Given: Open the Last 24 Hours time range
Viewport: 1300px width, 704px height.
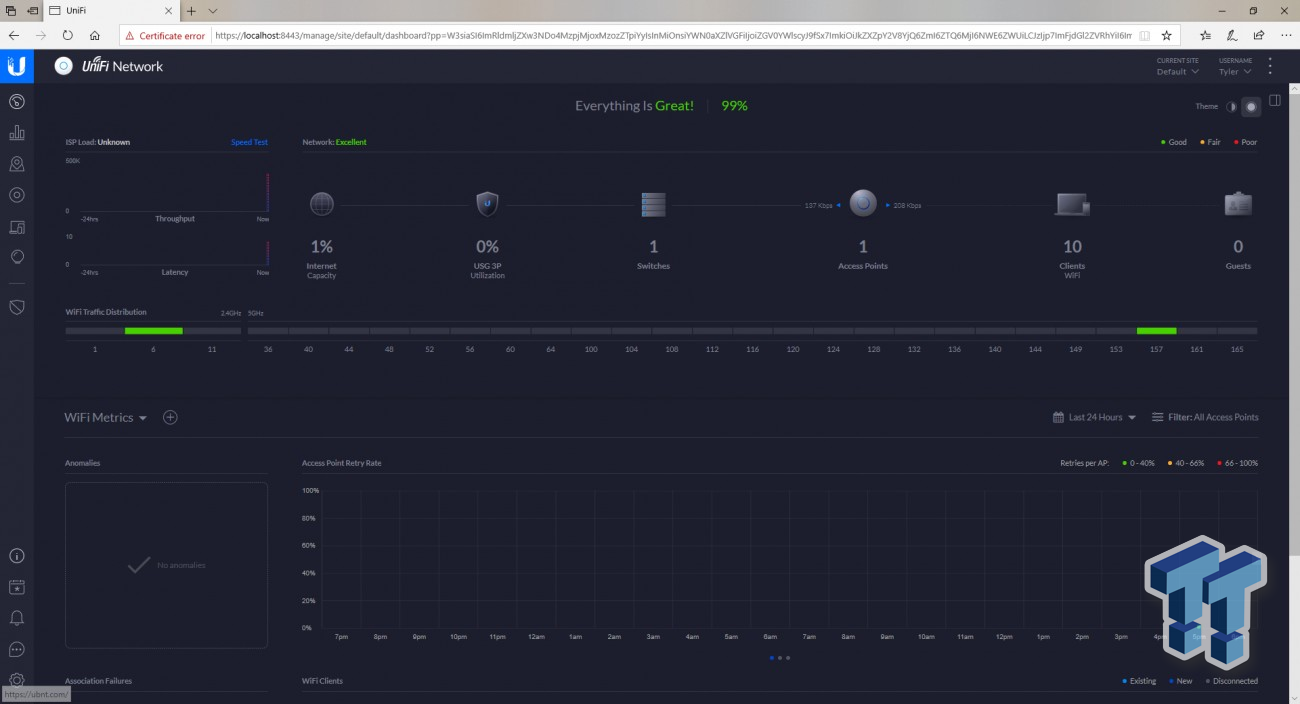Looking at the screenshot, I should click(x=1094, y=417).
